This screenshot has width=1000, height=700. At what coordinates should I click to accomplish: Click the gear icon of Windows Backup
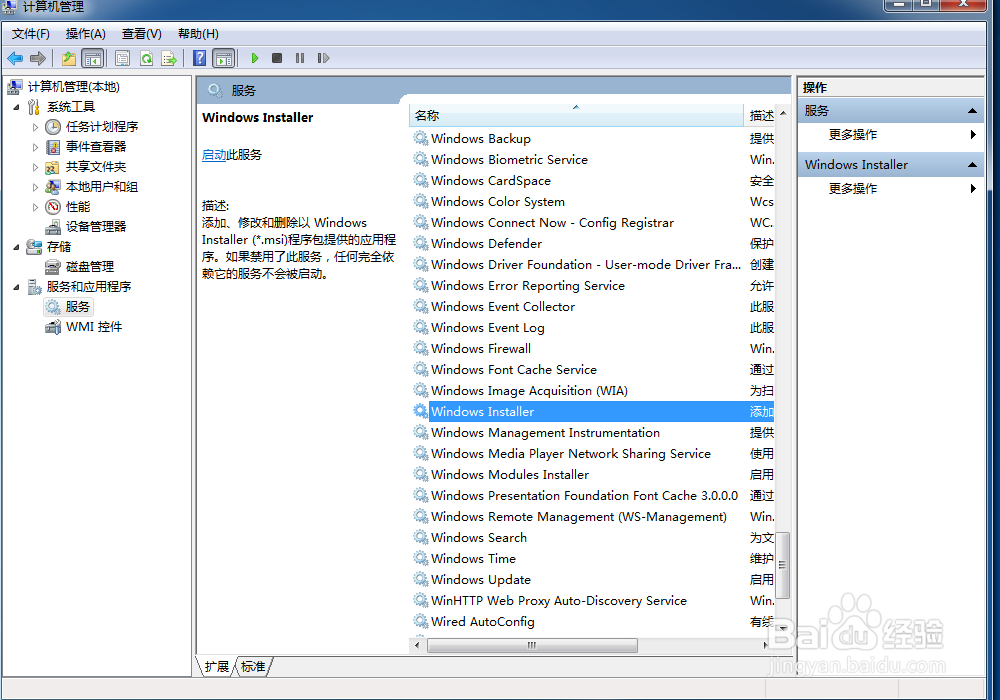pyautogui.click(x=420, y=138)
